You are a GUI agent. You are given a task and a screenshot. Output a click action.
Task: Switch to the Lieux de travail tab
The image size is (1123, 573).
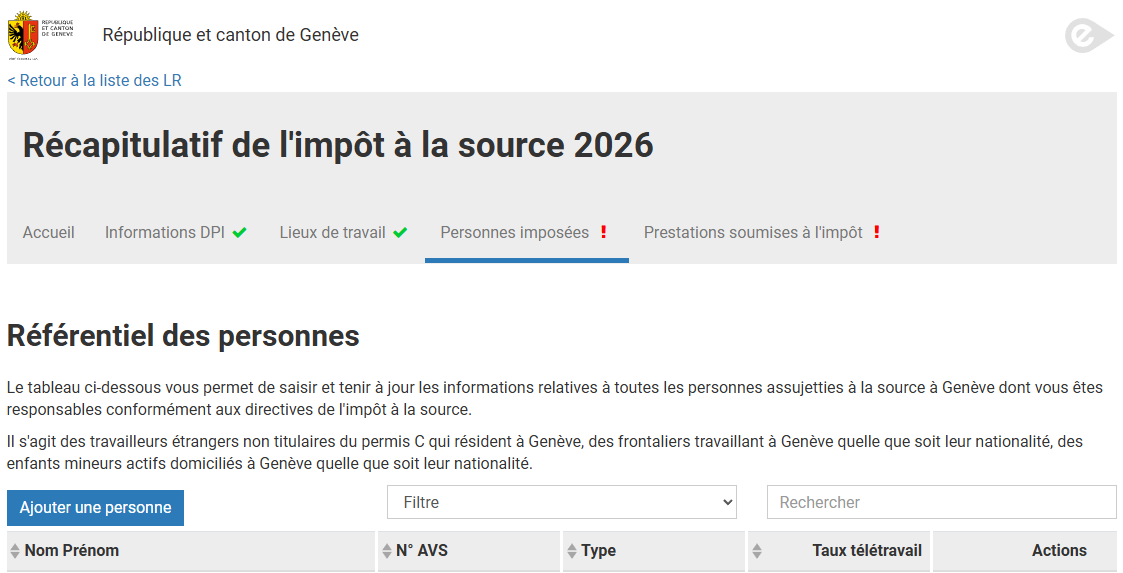point(332,233)
